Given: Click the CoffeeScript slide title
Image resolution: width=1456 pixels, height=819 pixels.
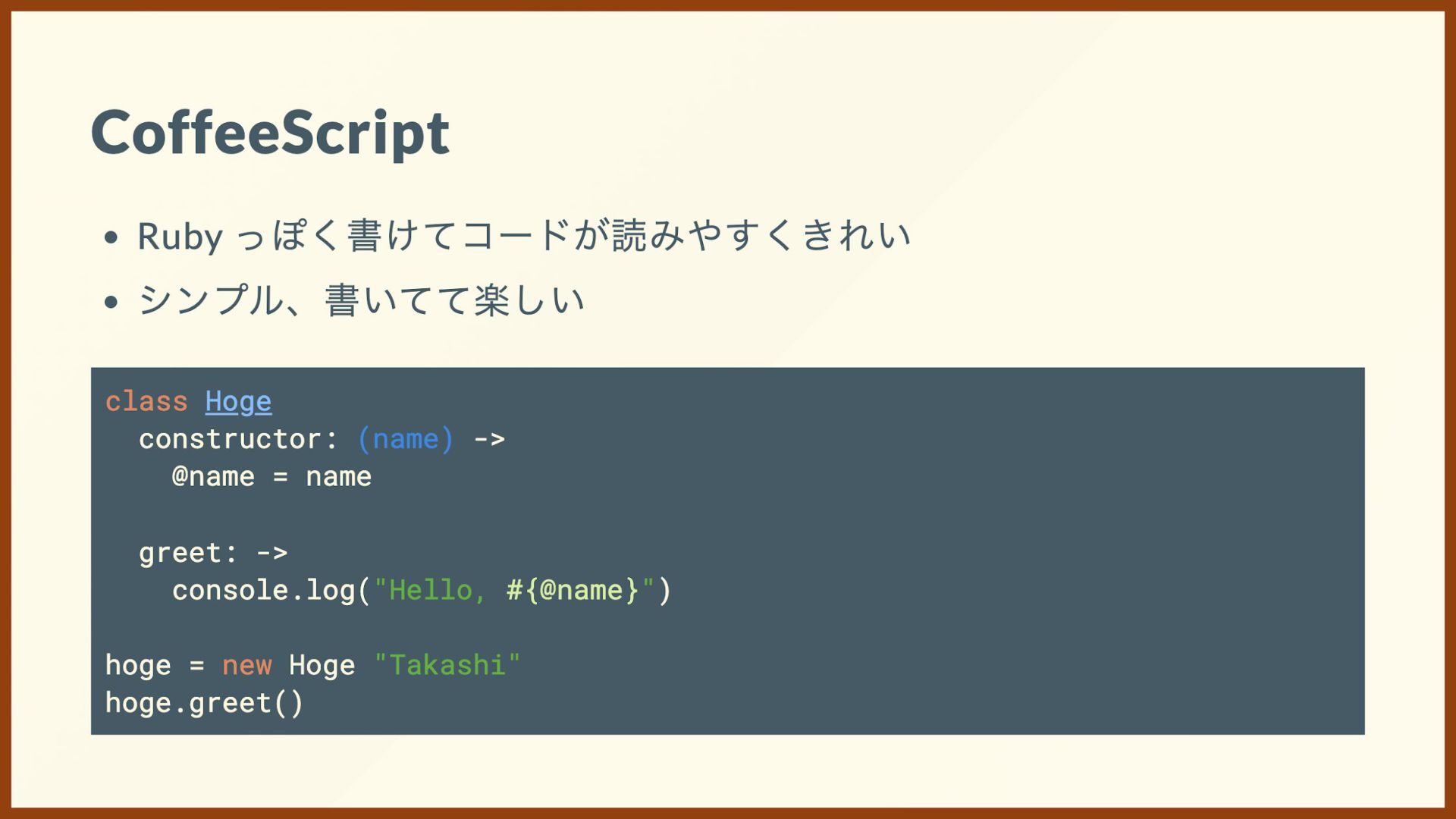Looking at the screenshot, I should pos(270,133).
